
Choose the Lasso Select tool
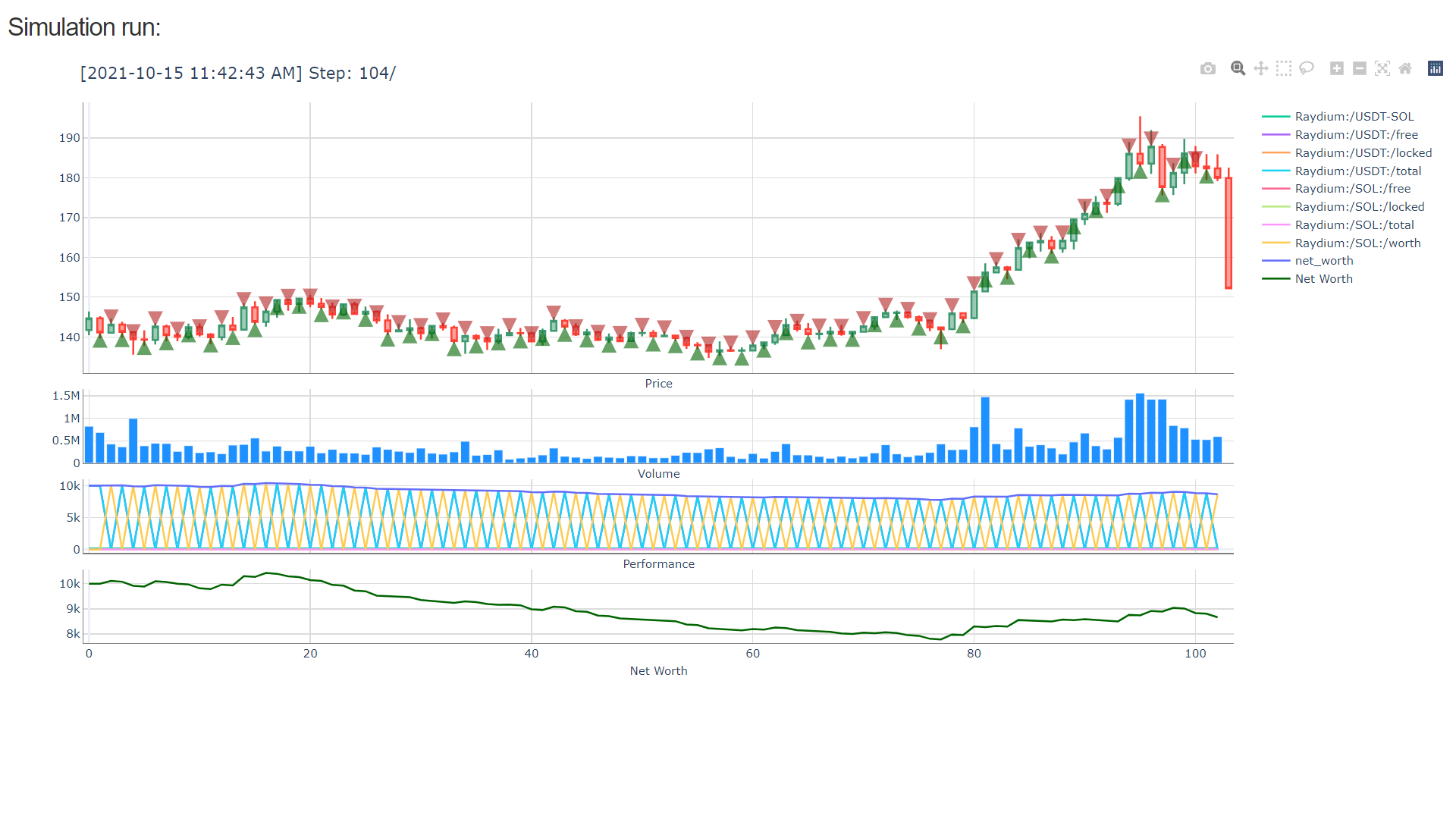point(1306,69)
